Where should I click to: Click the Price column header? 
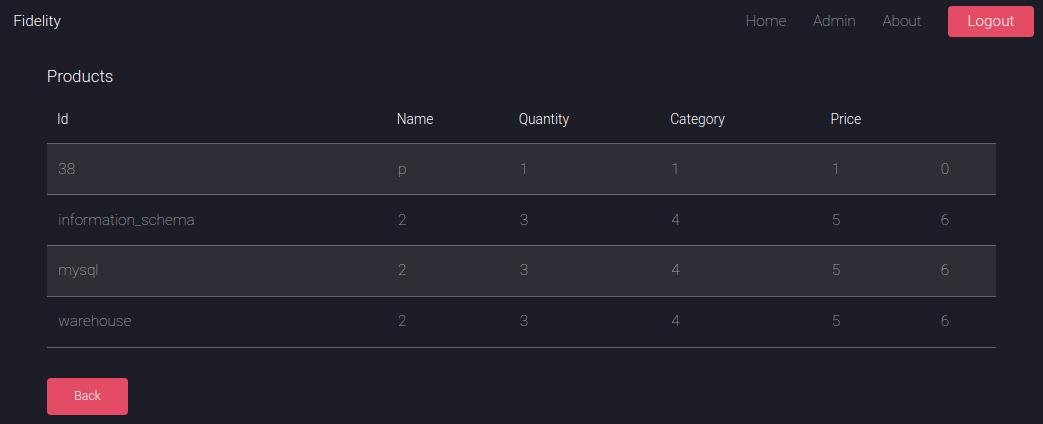[845, 119]
